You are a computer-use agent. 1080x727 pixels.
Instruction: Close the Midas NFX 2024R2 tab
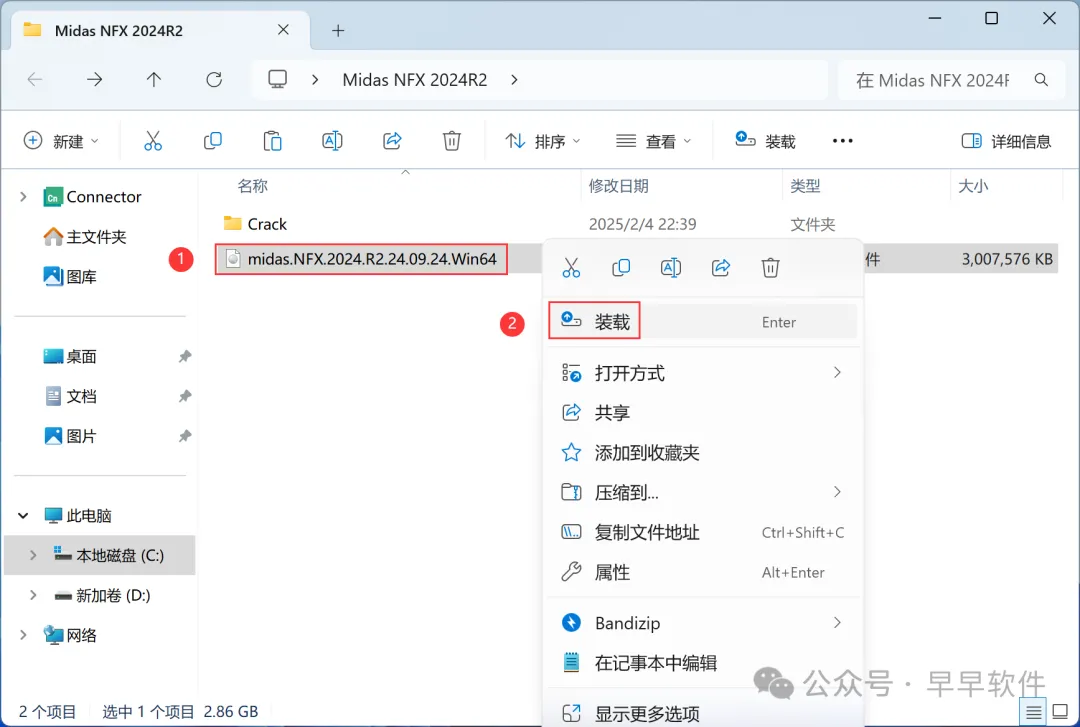click(283, 30)
